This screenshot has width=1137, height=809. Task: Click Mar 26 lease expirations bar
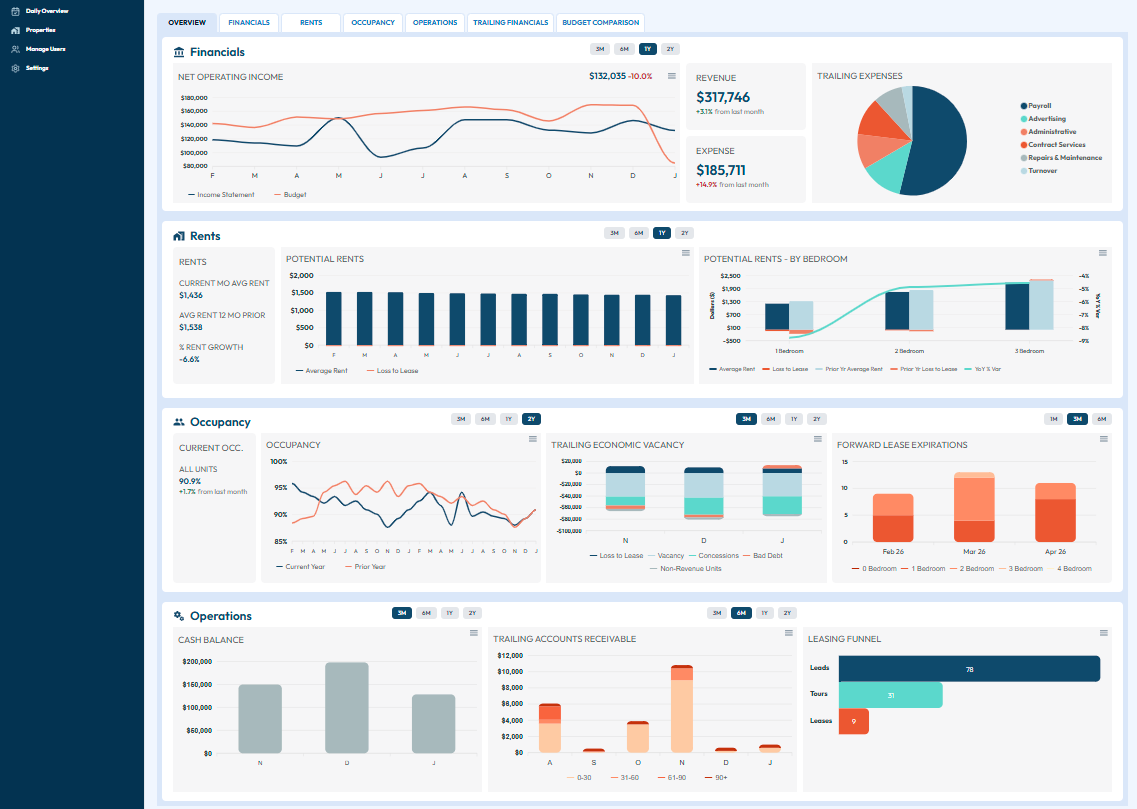(x=974, y=507)
